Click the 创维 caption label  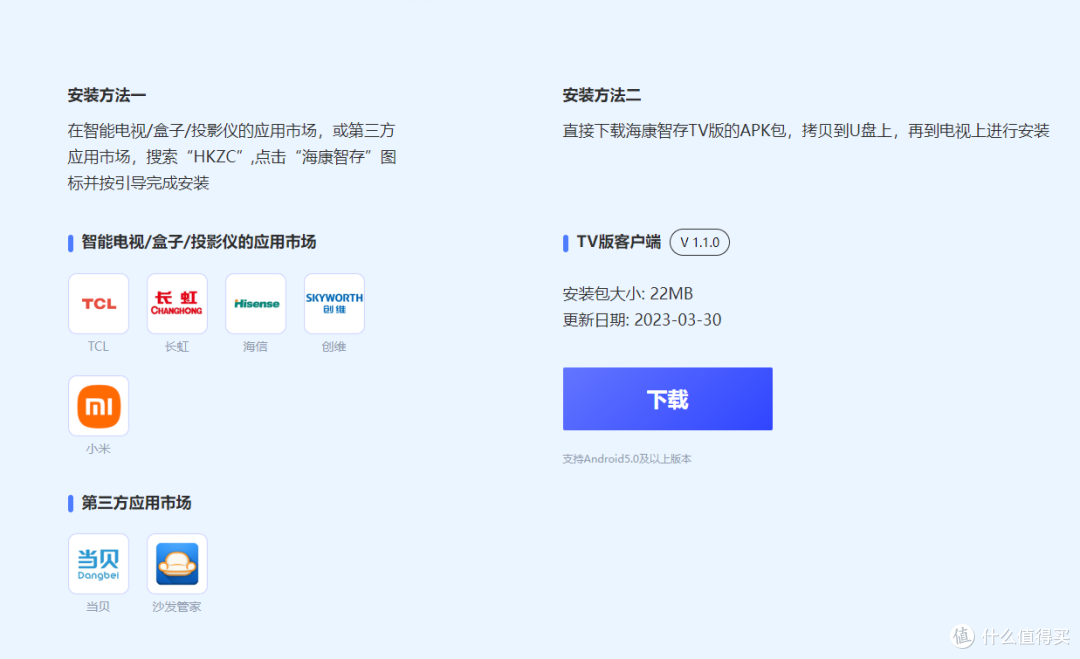[334, 346]
